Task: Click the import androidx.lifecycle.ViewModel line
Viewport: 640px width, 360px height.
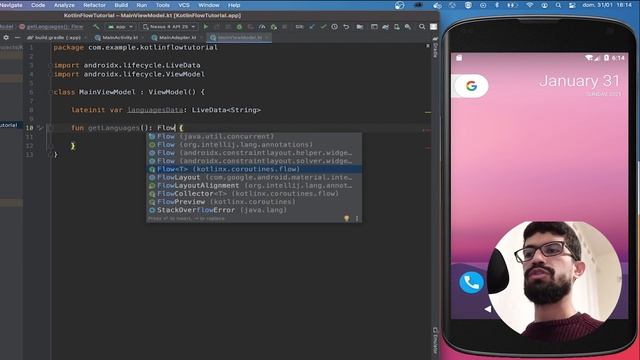Action: tap(129, 74)
